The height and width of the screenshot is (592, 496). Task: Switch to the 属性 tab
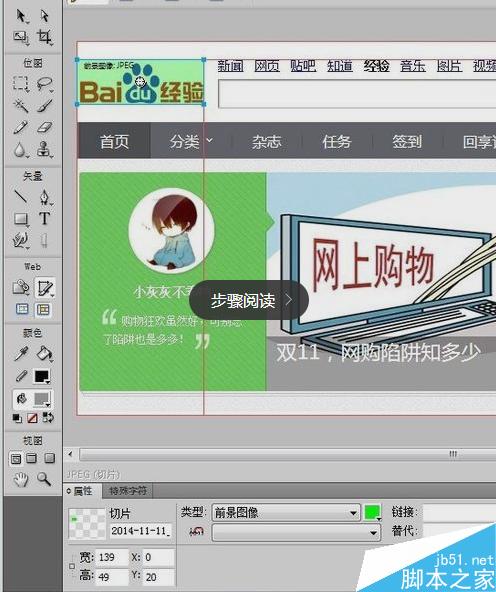pyautogui.click(x=83, y=491)
